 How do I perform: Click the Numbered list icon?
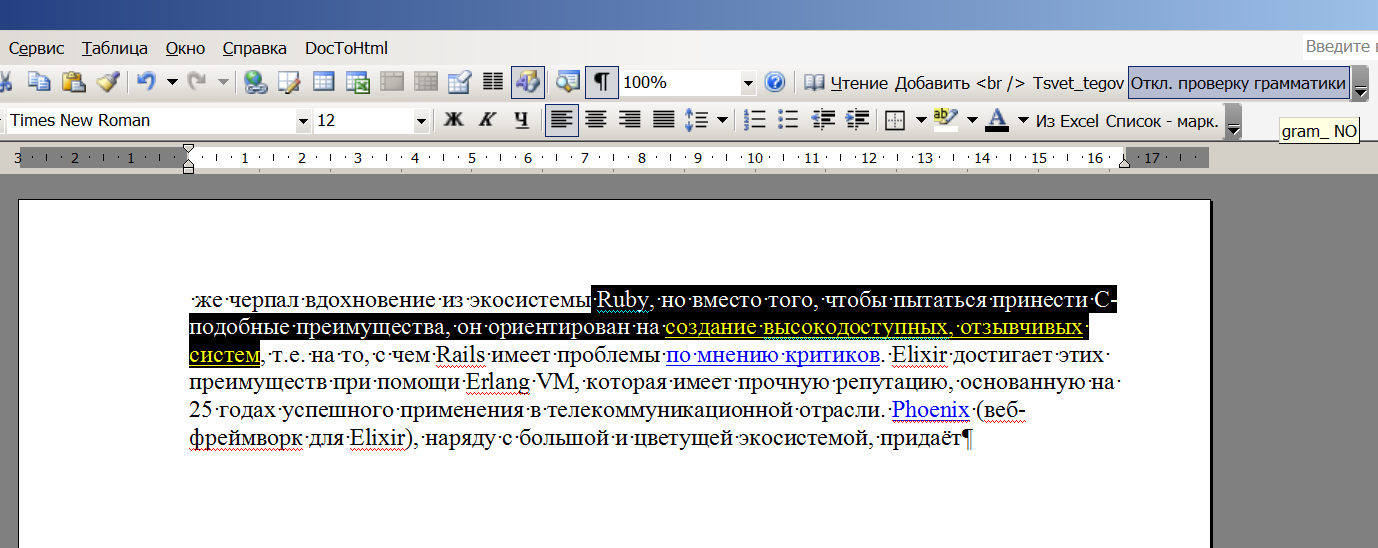[x=756, y=120]
